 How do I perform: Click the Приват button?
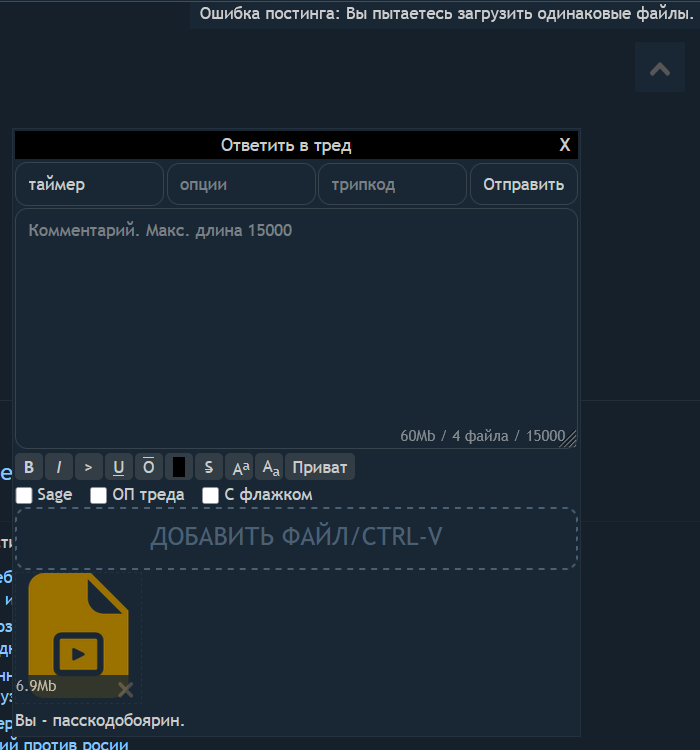point(320,467)
